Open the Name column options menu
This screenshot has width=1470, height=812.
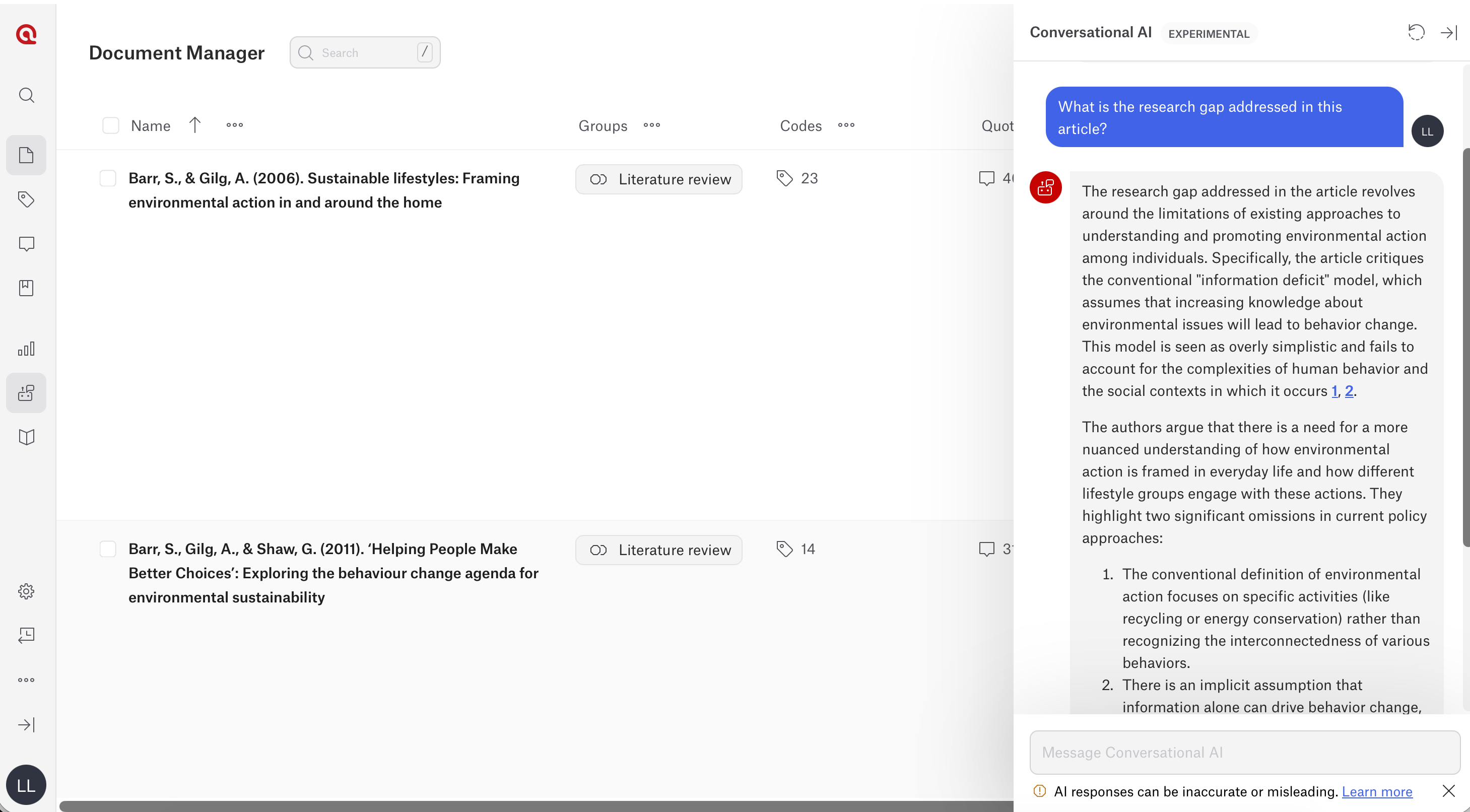tap(235, 125)
